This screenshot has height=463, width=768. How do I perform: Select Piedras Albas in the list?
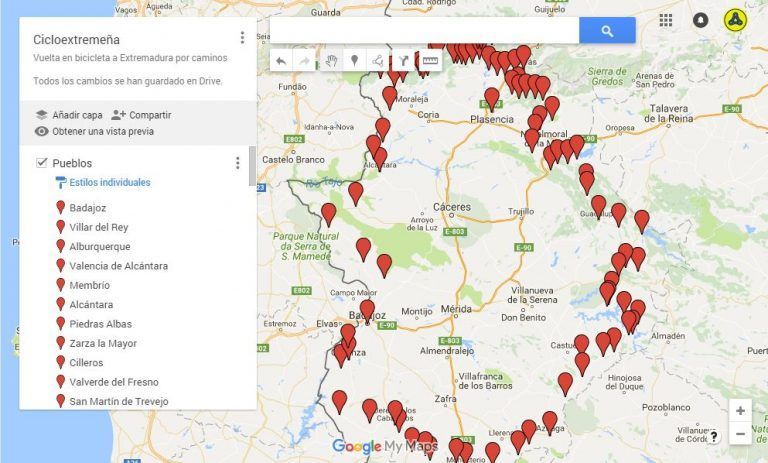[100, 324]
